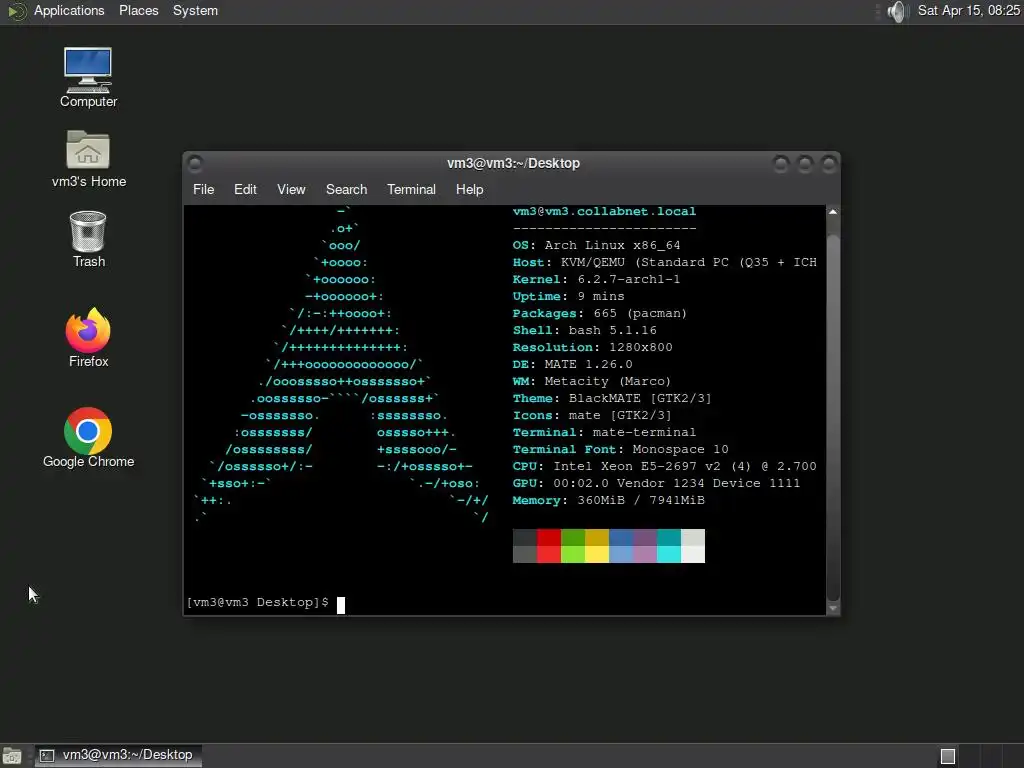Viewport: 1024px width, 768px height.
Task: Maximize the terminal window
Action: tap(805, 163)
